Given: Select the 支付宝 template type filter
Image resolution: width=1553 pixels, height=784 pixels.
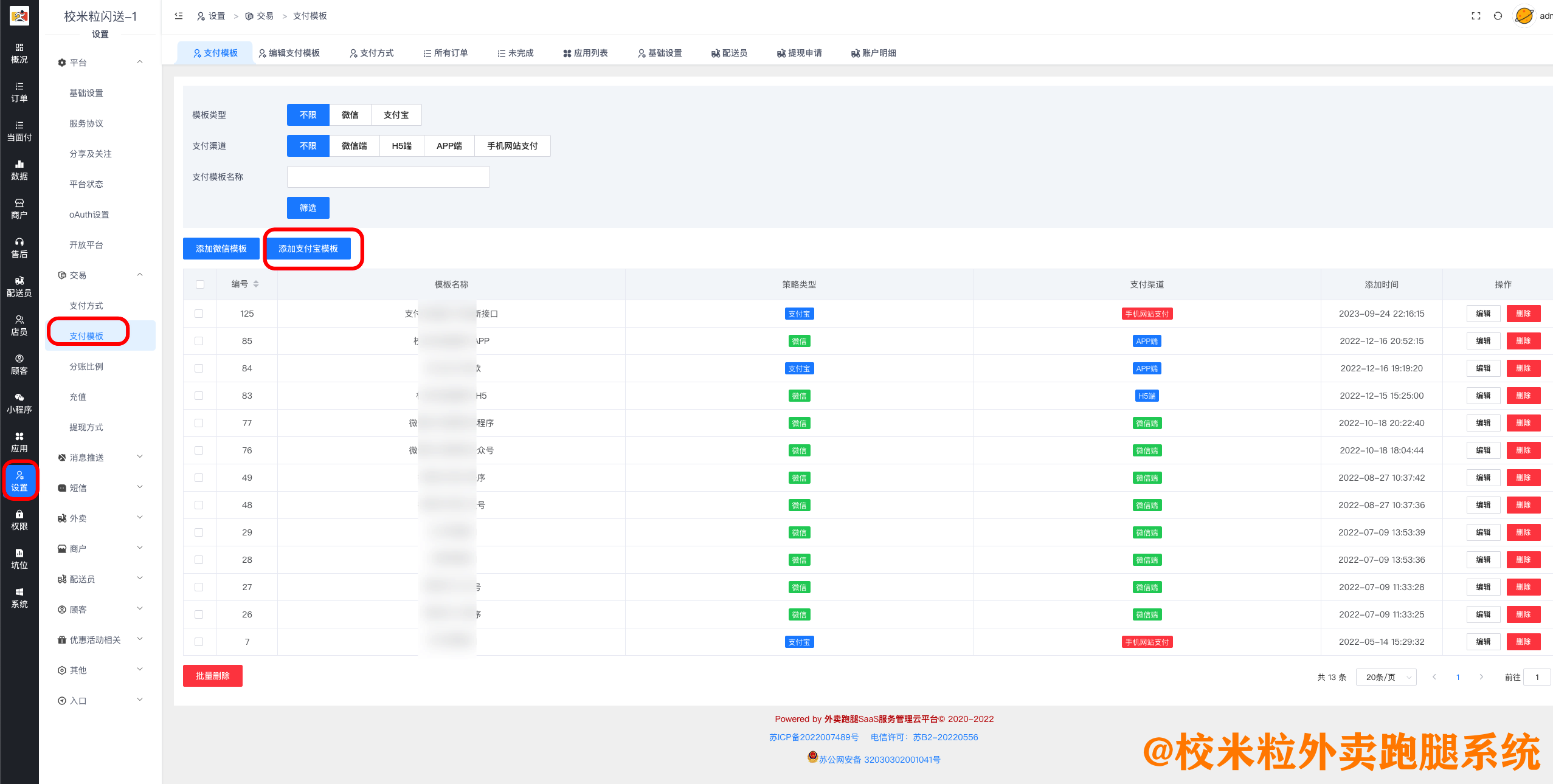Looking at the screenshot, I should coord(396,115).
